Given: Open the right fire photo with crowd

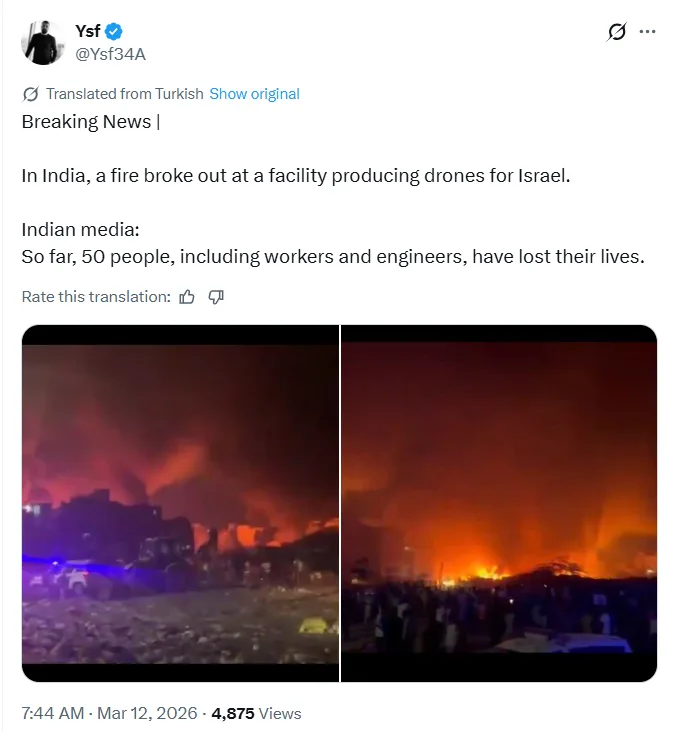Looking at the screenshot, I should coord(499,503).
